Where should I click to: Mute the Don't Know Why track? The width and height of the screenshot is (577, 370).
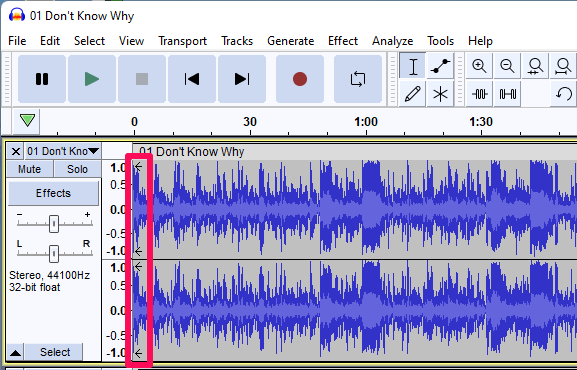30,169
